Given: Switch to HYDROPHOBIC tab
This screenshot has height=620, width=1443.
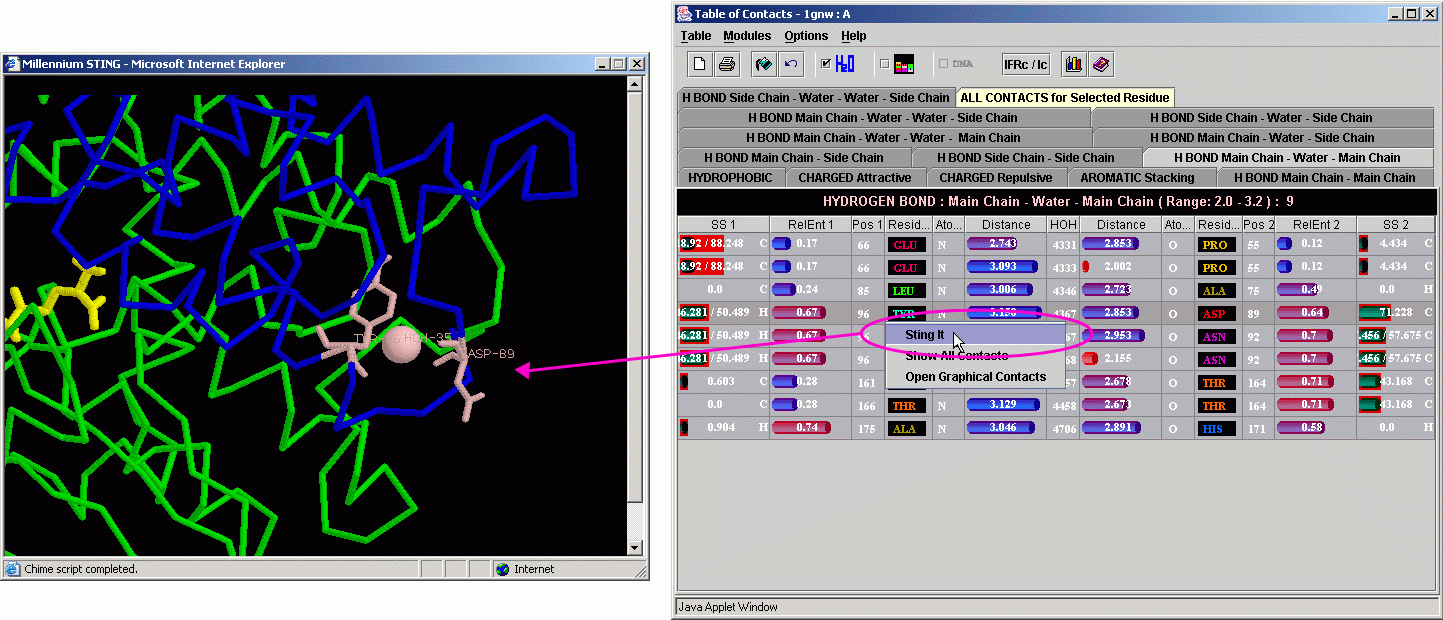Looking at the screenshot, I should [x=730, y=178].
